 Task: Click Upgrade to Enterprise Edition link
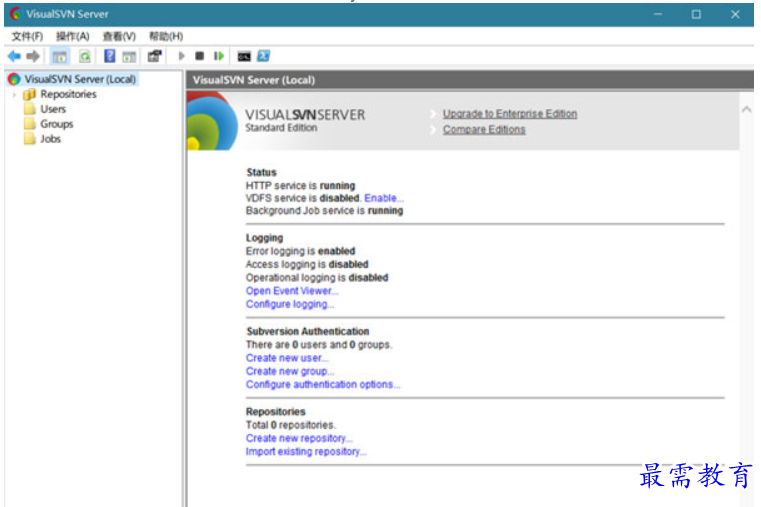510,114
